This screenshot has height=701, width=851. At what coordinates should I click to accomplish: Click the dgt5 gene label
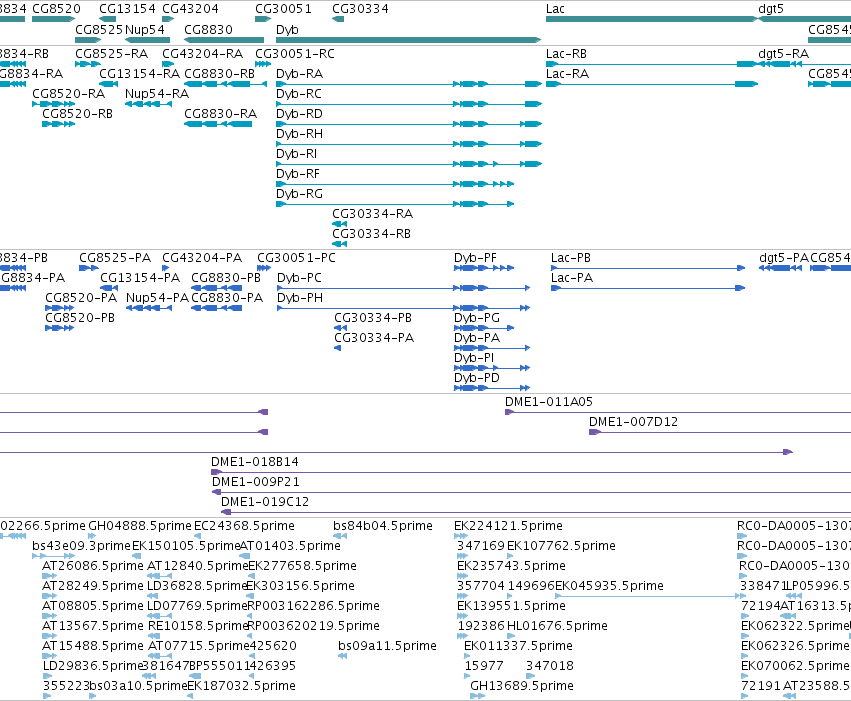(x=771, y=9)
